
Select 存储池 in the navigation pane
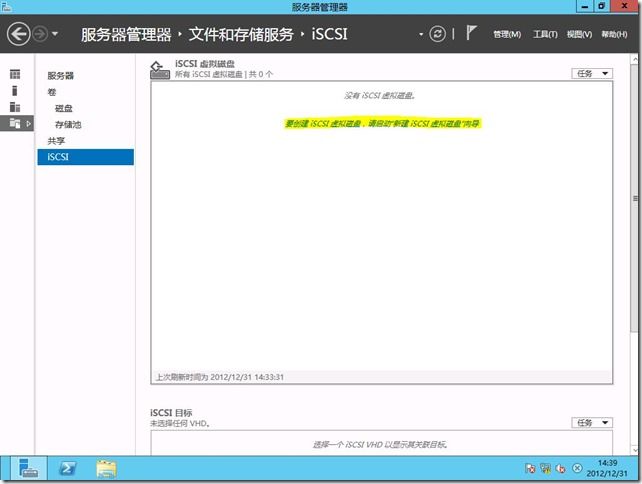pyautogui.click(x=67, y=124)
